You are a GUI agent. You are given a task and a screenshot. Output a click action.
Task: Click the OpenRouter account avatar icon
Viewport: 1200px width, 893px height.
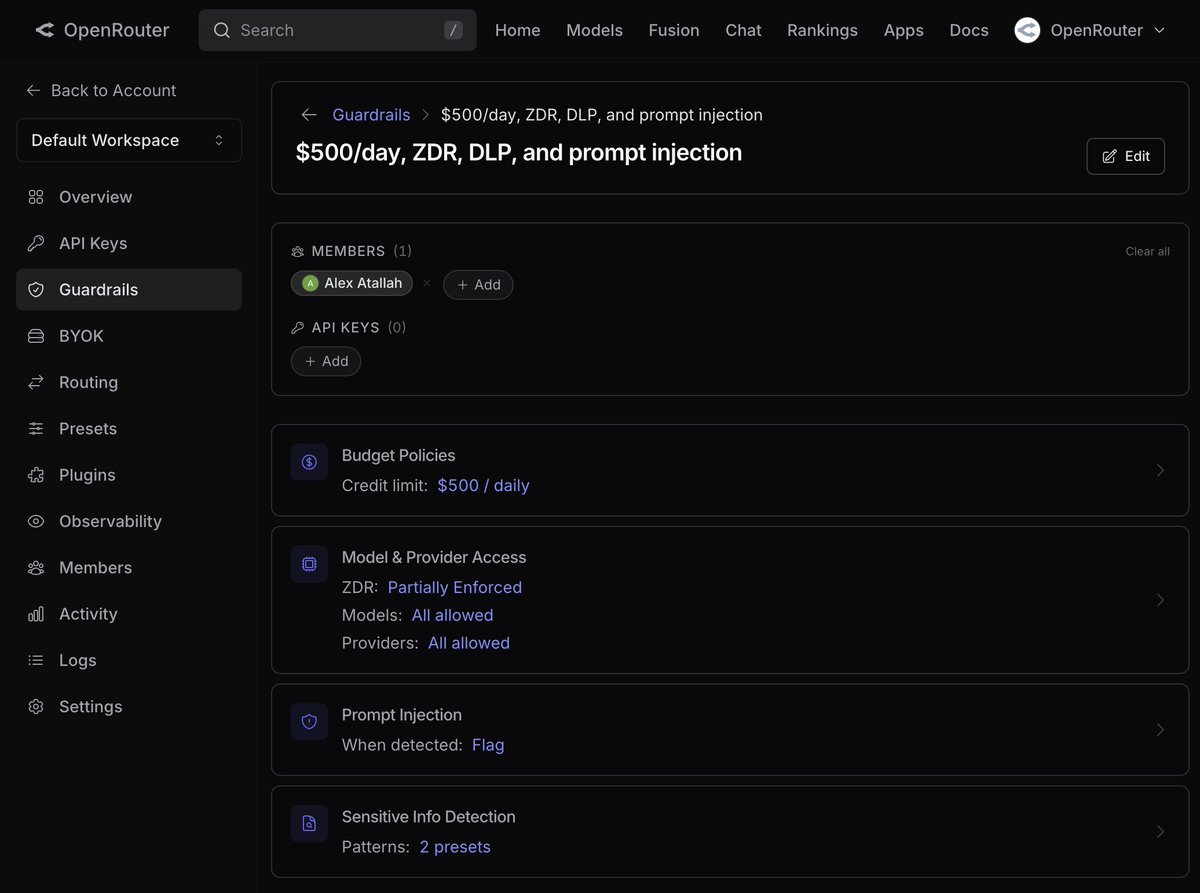click(x=1027, y=30)
